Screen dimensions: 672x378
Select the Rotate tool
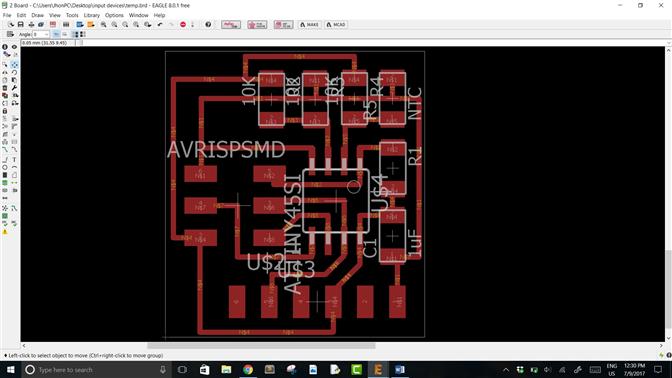click(14, 72)
